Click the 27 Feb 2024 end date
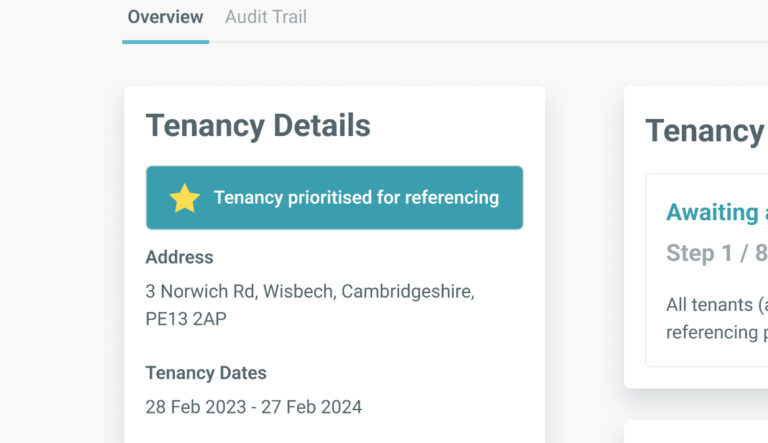 coord(312,407)
